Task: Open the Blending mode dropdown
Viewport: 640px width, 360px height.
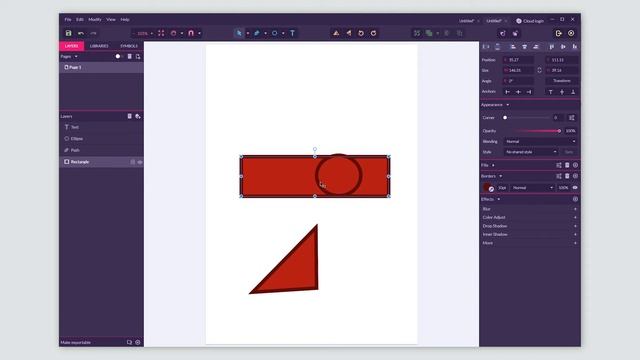Action: tap(540, 142)
